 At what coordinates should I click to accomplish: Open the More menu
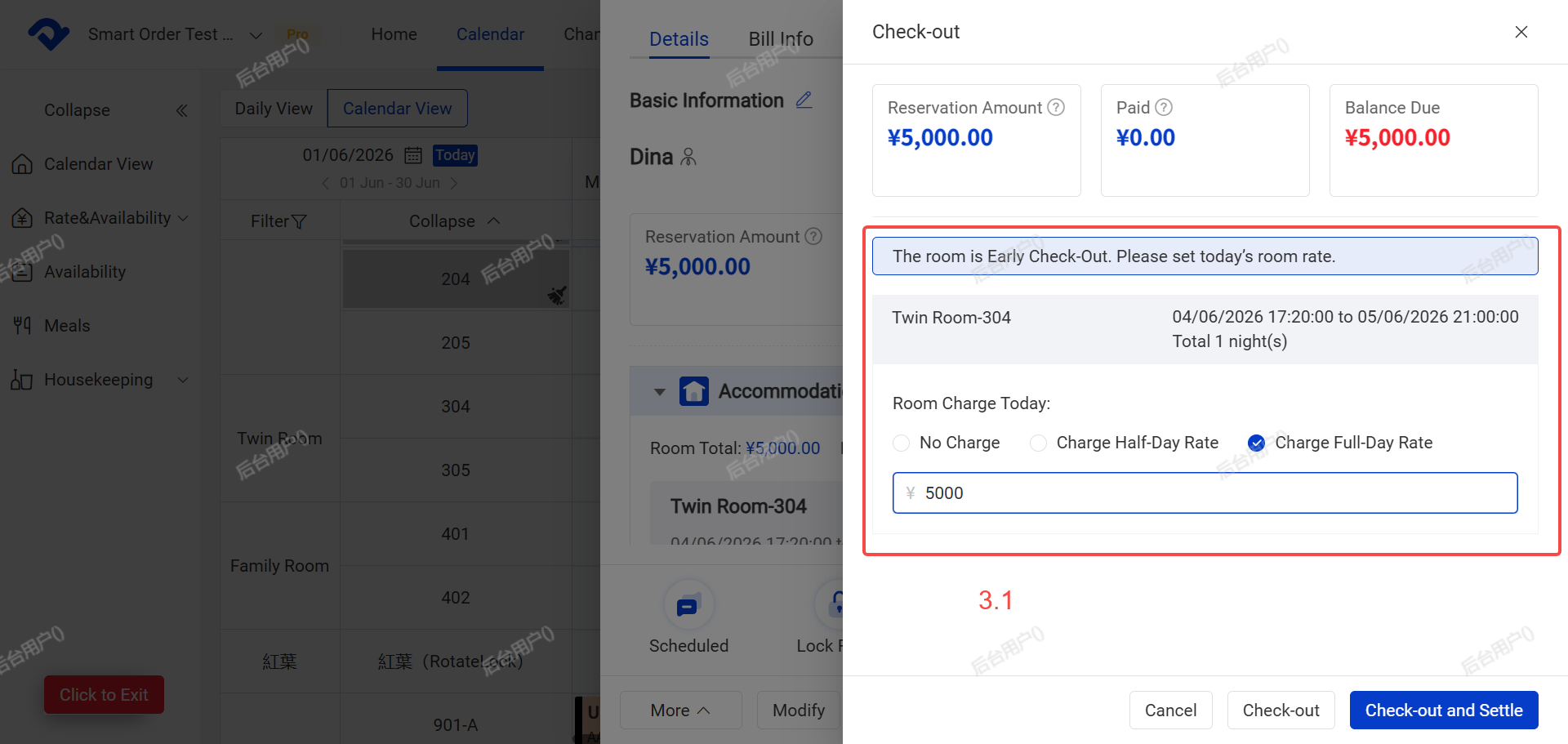click(680, 710)
